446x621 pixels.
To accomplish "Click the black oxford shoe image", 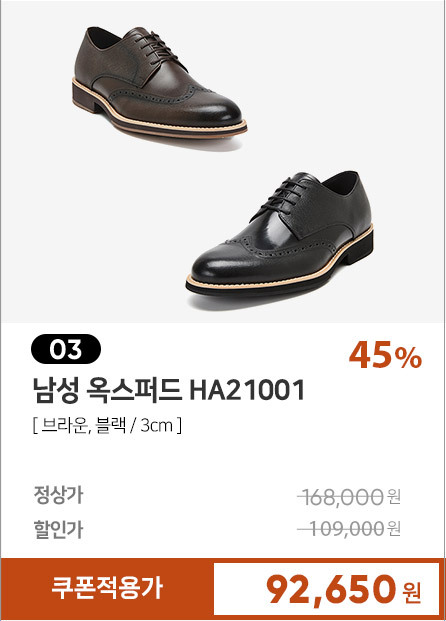I will pyautogui.click(x=280, y=233).
